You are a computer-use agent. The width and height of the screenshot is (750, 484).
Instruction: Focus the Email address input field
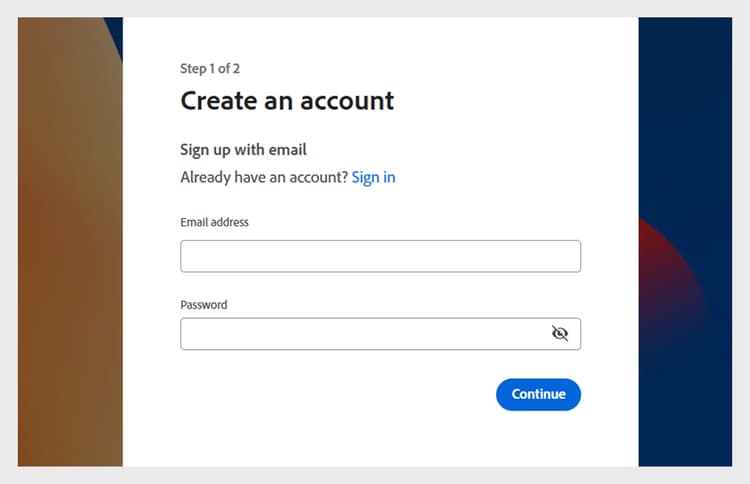pos(380,256)
